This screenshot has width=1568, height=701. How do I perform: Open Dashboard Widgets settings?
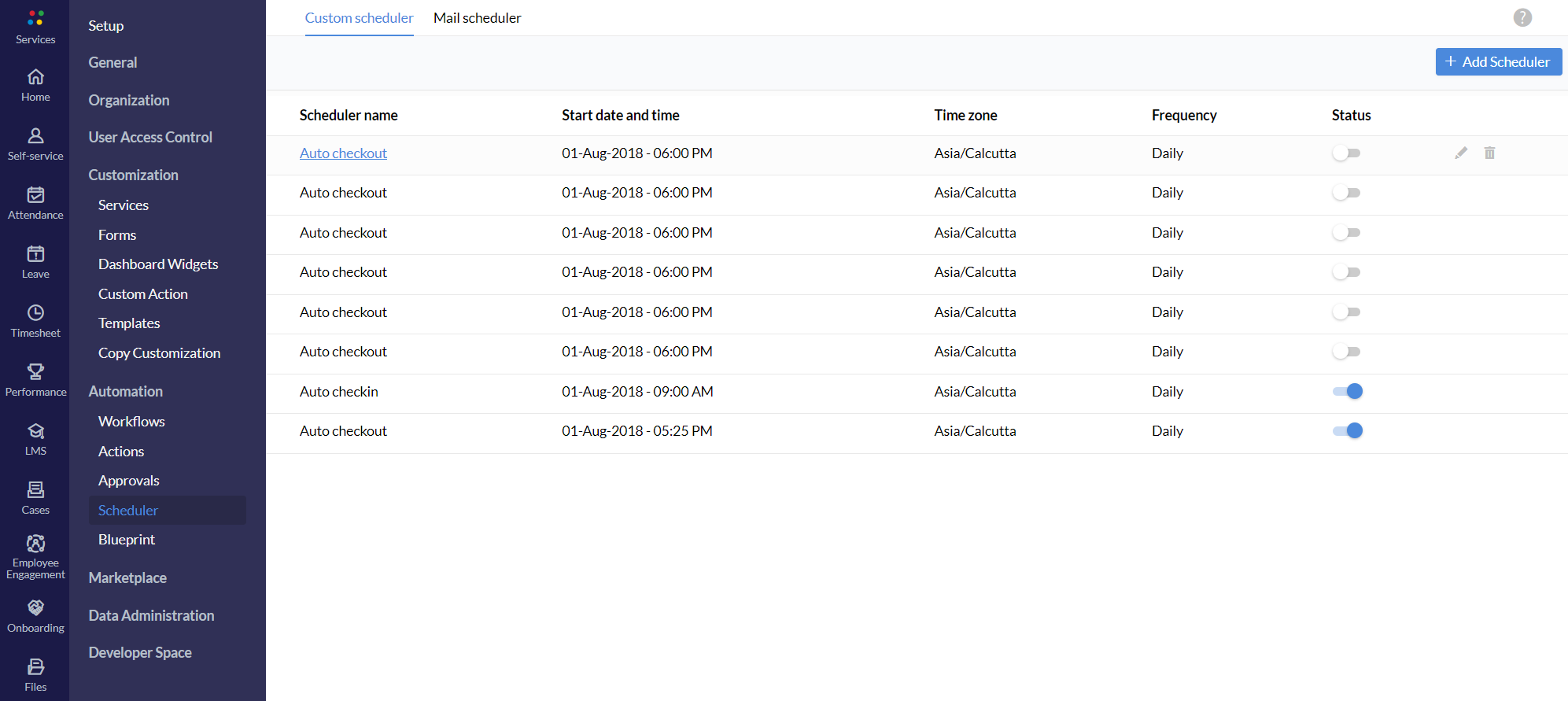point(158,264)
